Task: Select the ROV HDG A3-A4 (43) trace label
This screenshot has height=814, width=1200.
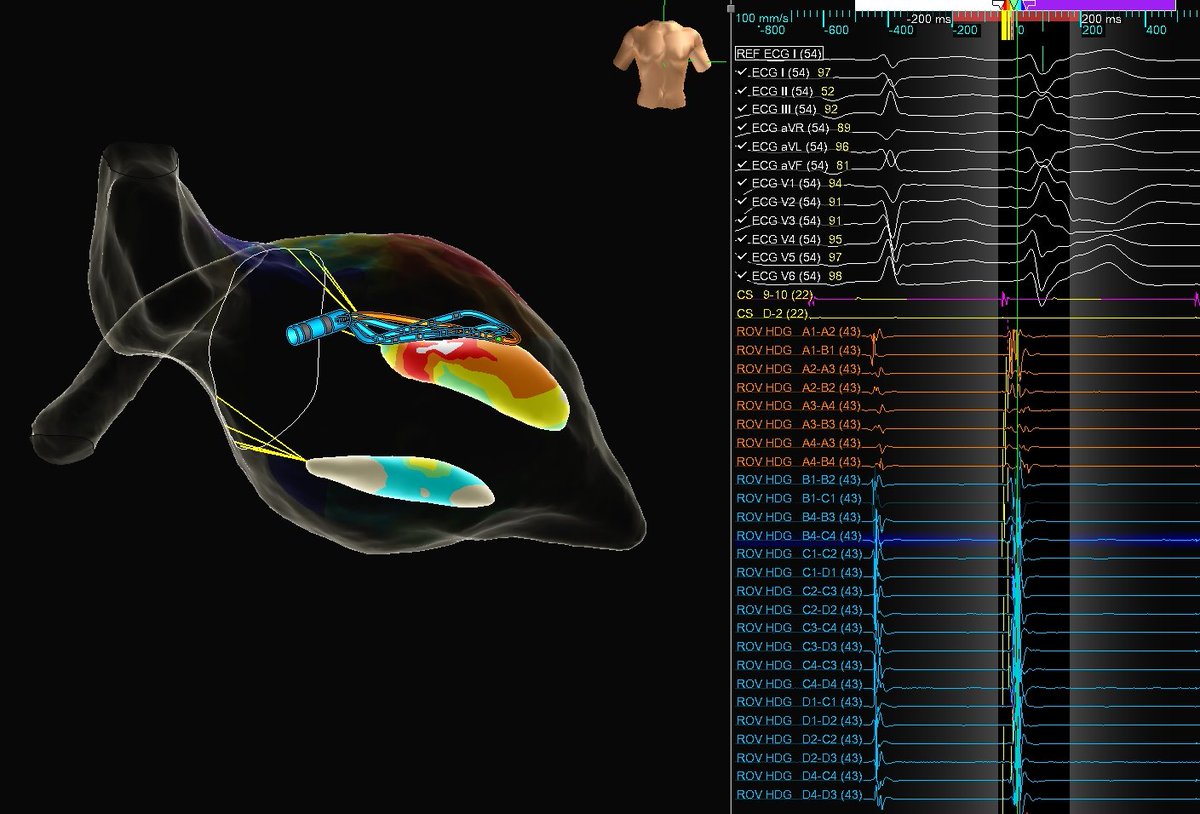Action: click(x=798, y=406)
